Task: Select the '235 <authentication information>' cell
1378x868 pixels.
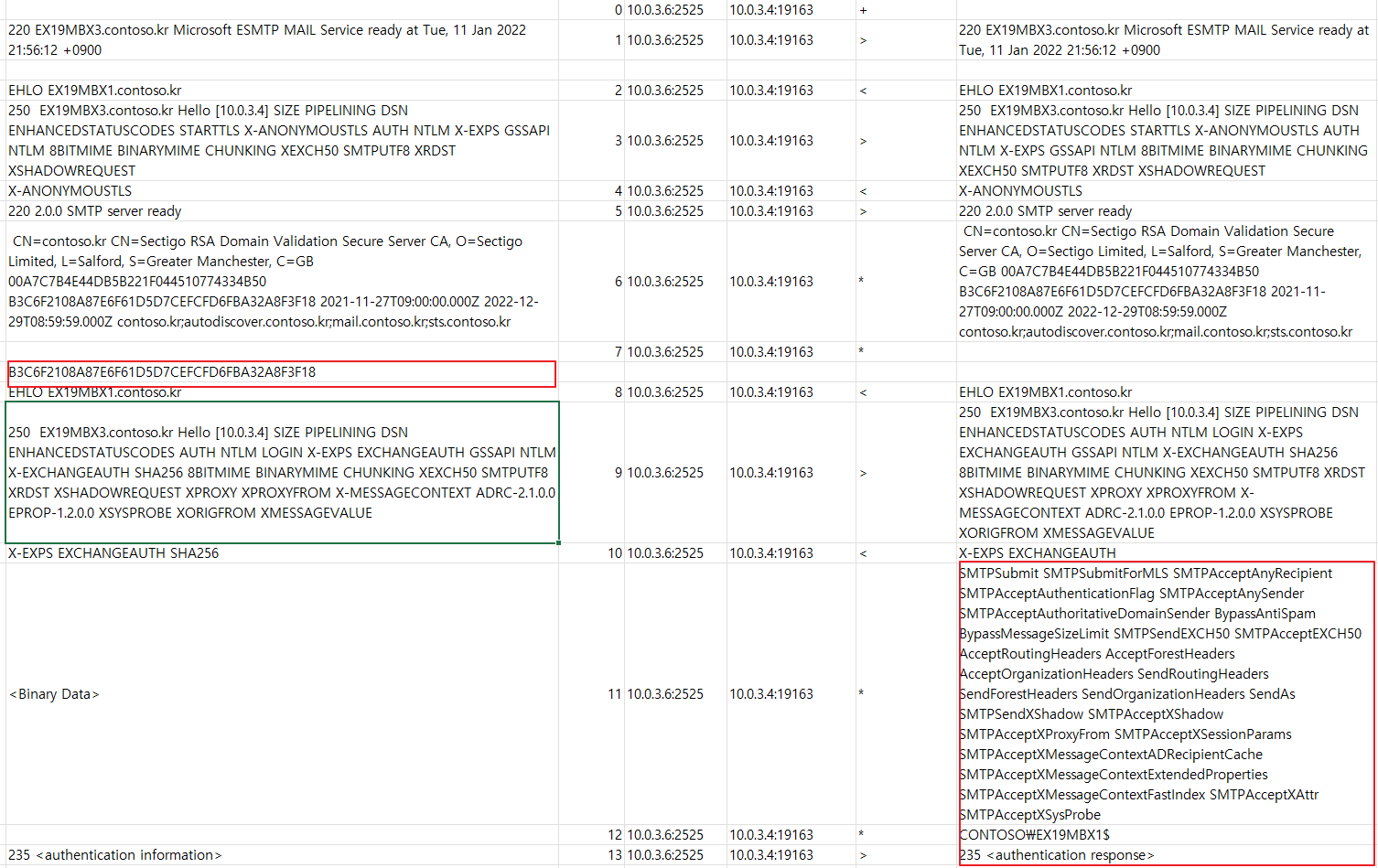Action: 282,855
